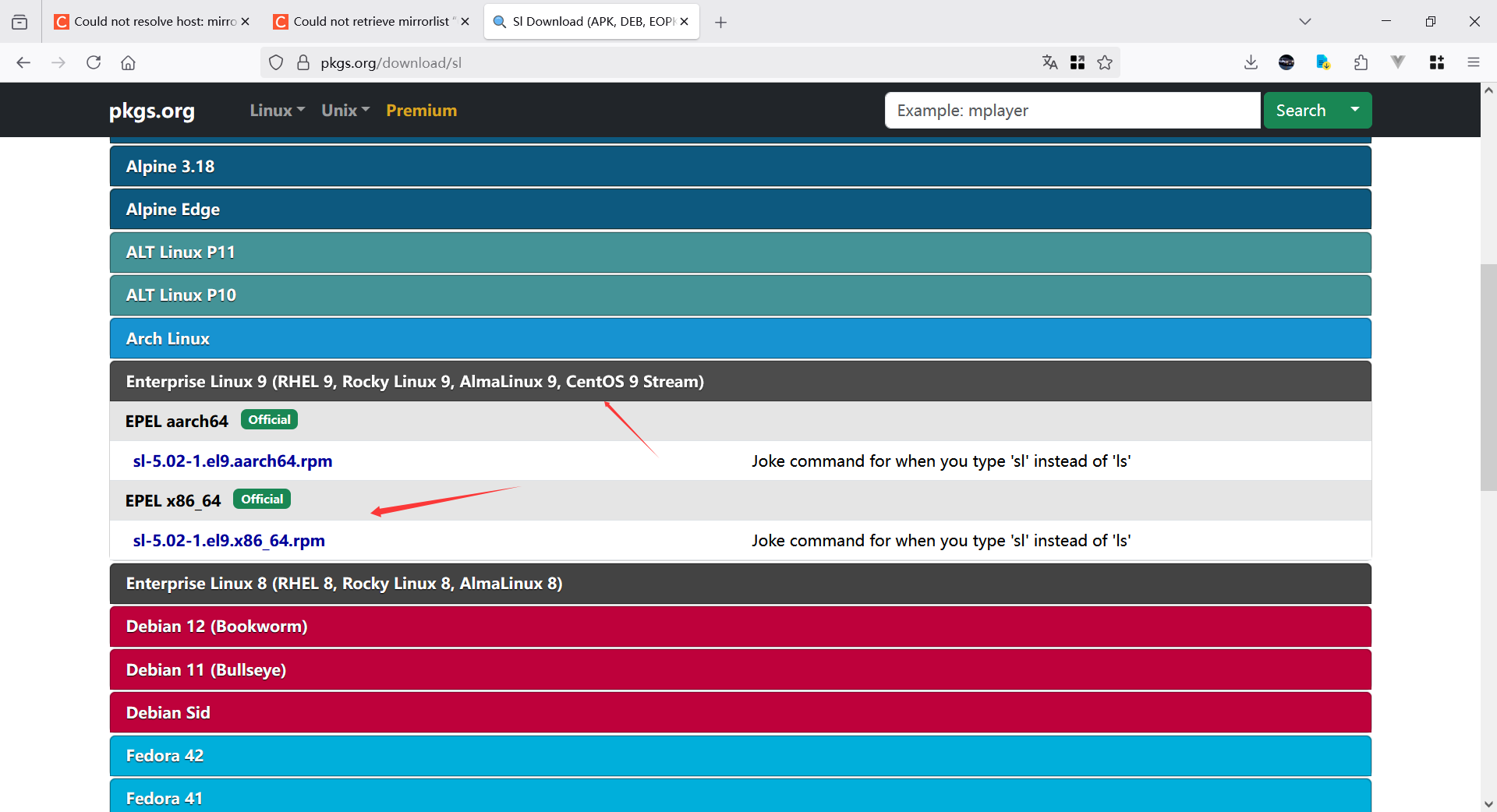Reload the current page
The width and height of the screenshot is (1497, 812).
click(94, 62)
